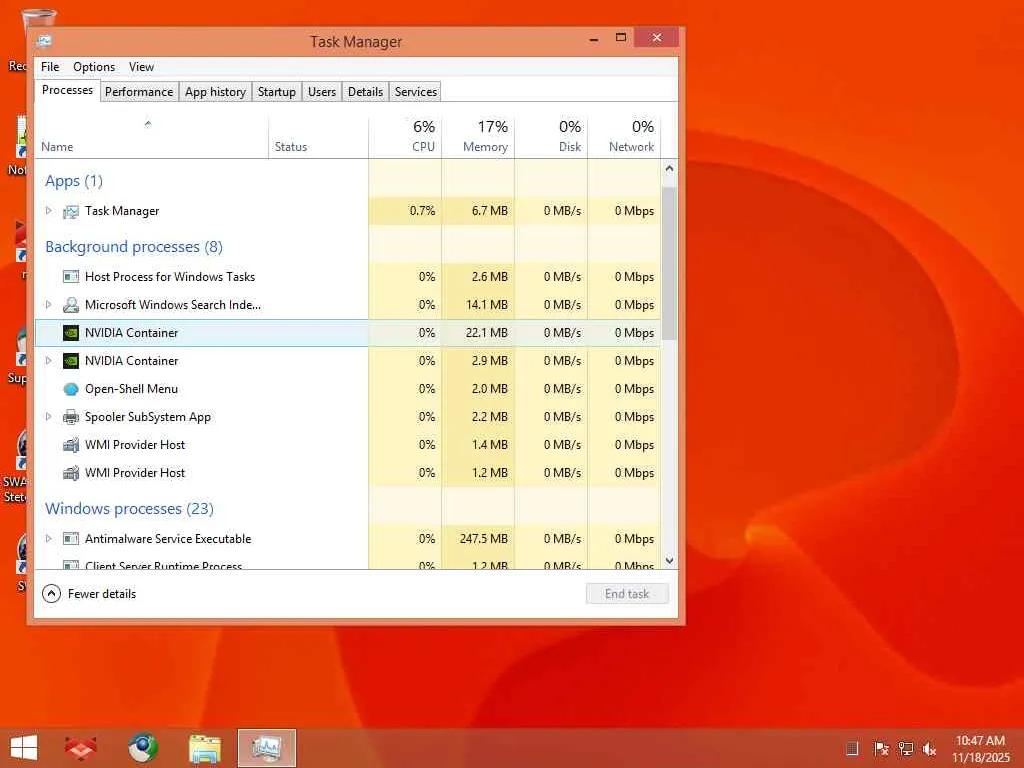Image resolution: width=1024 pixels, height=768 pixels.
Task: Switch to the Performance tab
Action: tap(139, 92)
